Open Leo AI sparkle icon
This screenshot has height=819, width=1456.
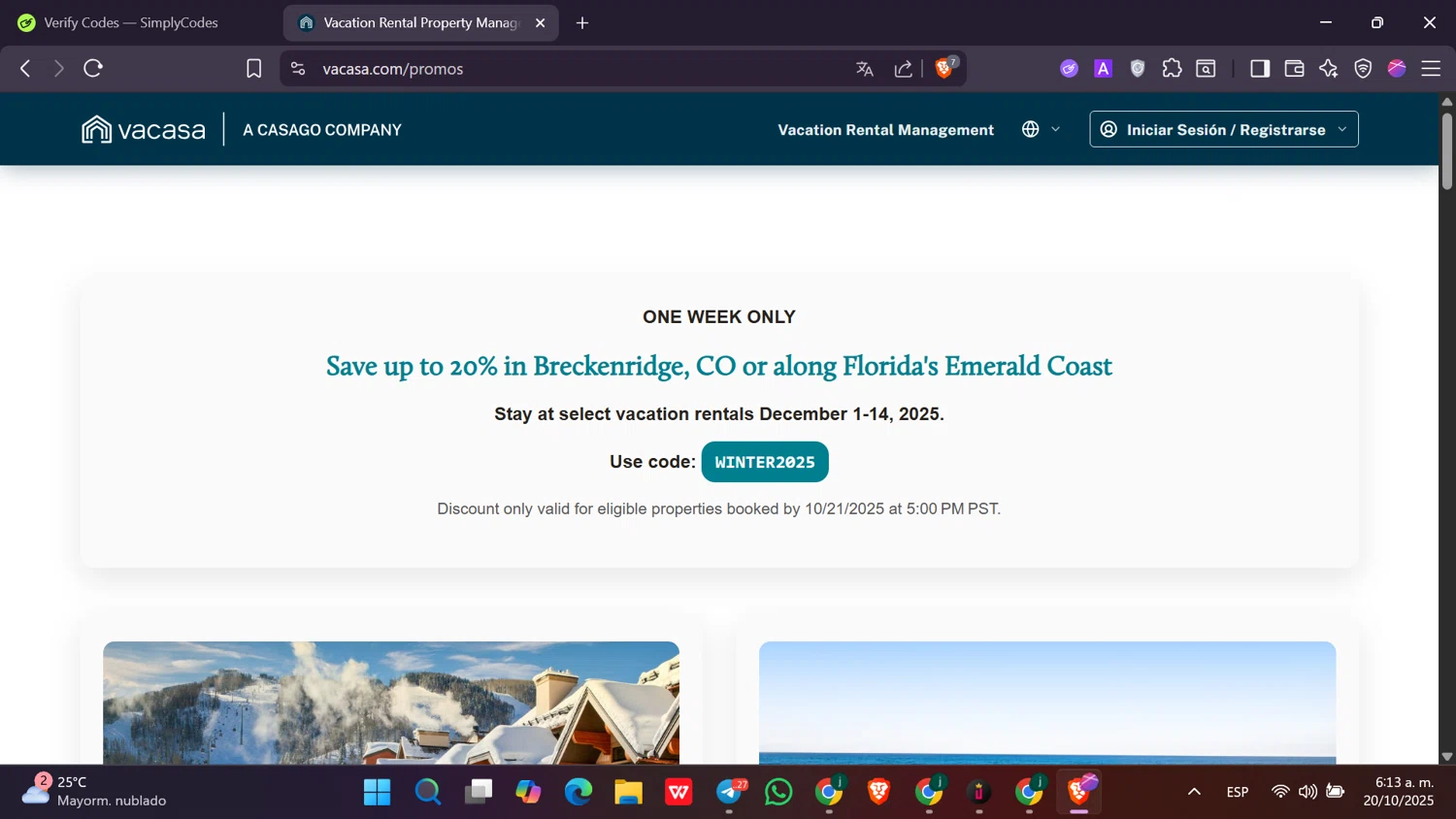click(1328, 68)
